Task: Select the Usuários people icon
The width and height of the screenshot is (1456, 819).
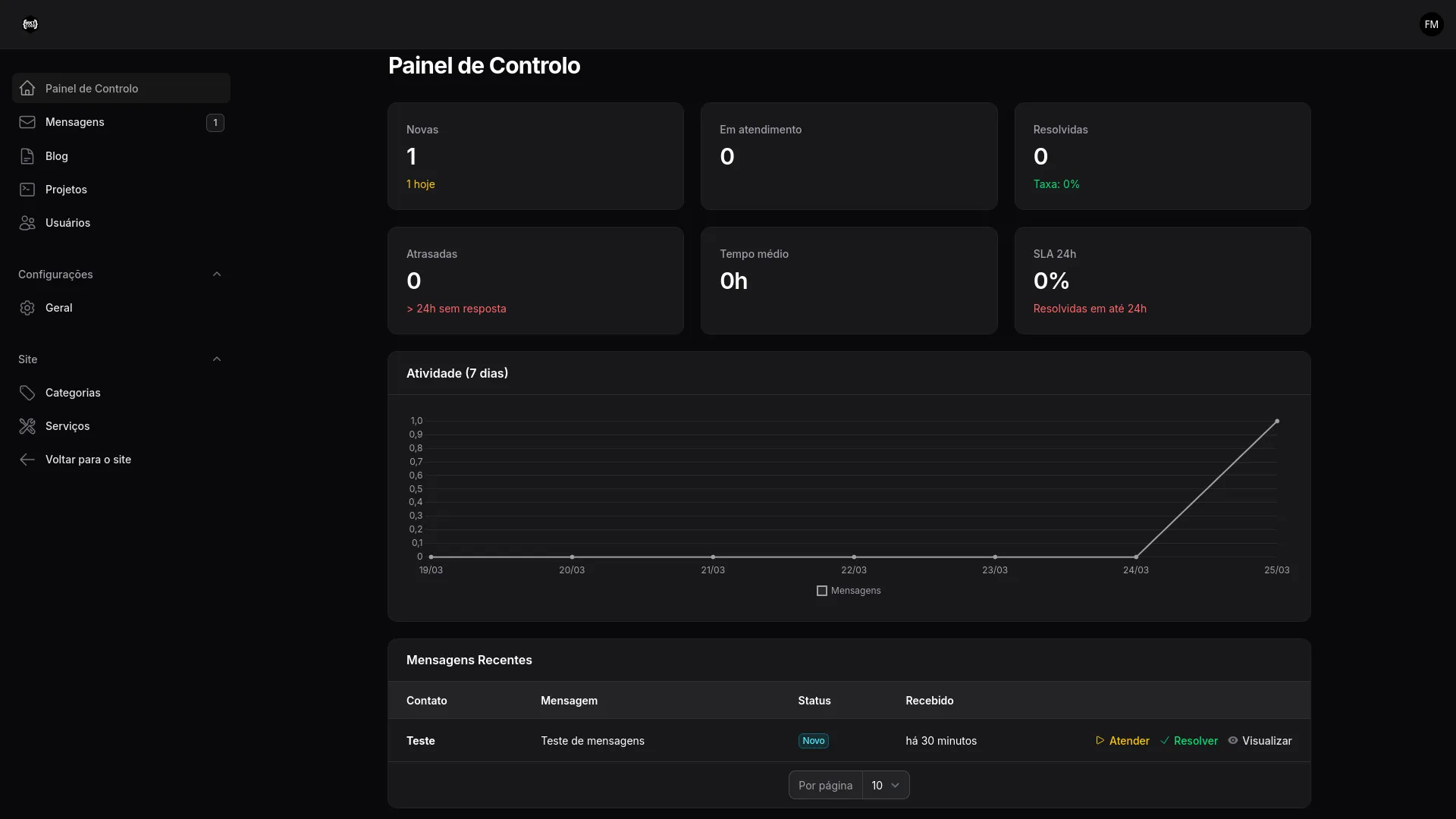Action: 27,223
